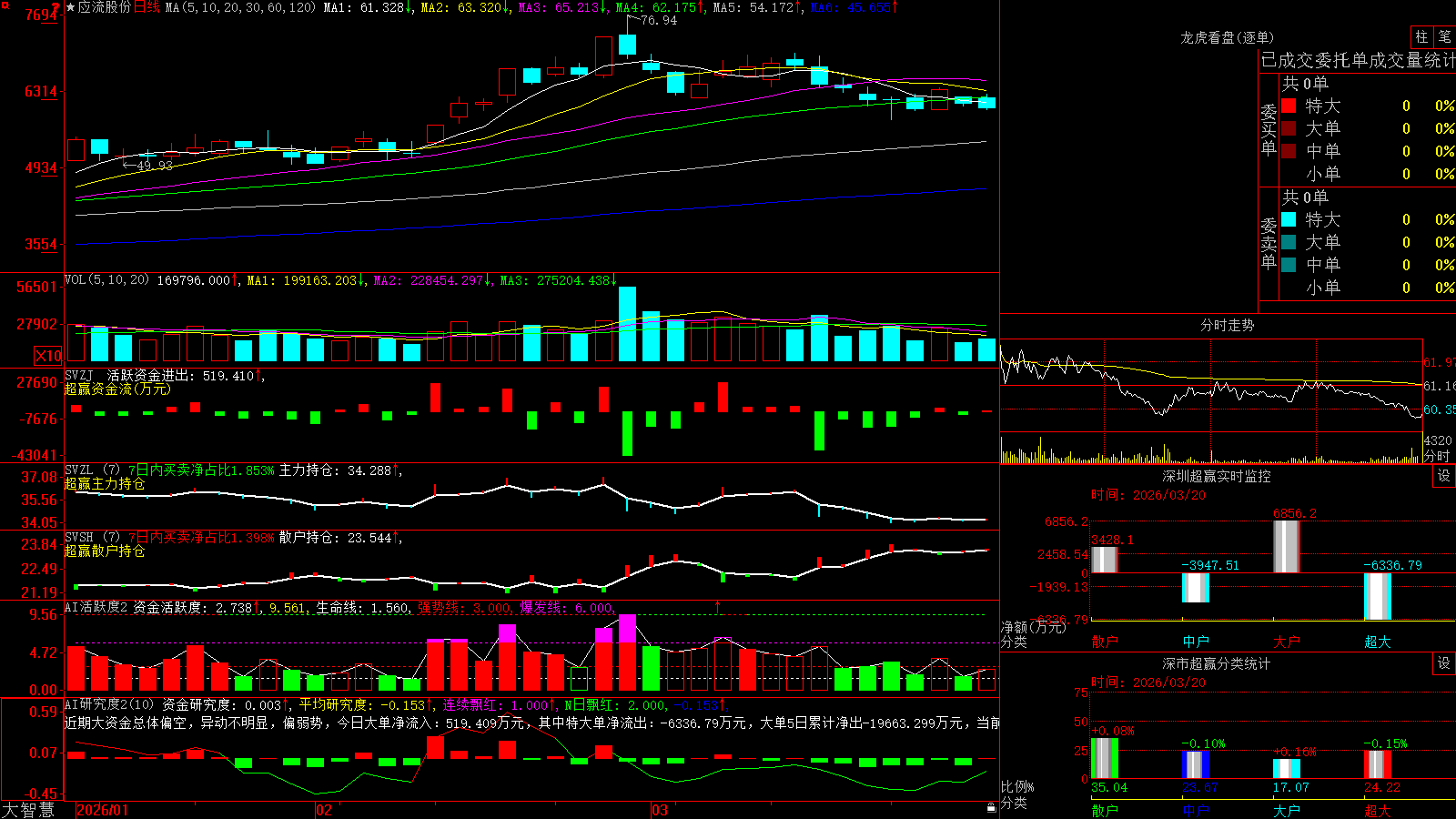Image resolution: width=1456 pixels, height=819 pixels.
Task: Click the 日线 period label
Action: (147, 7)
